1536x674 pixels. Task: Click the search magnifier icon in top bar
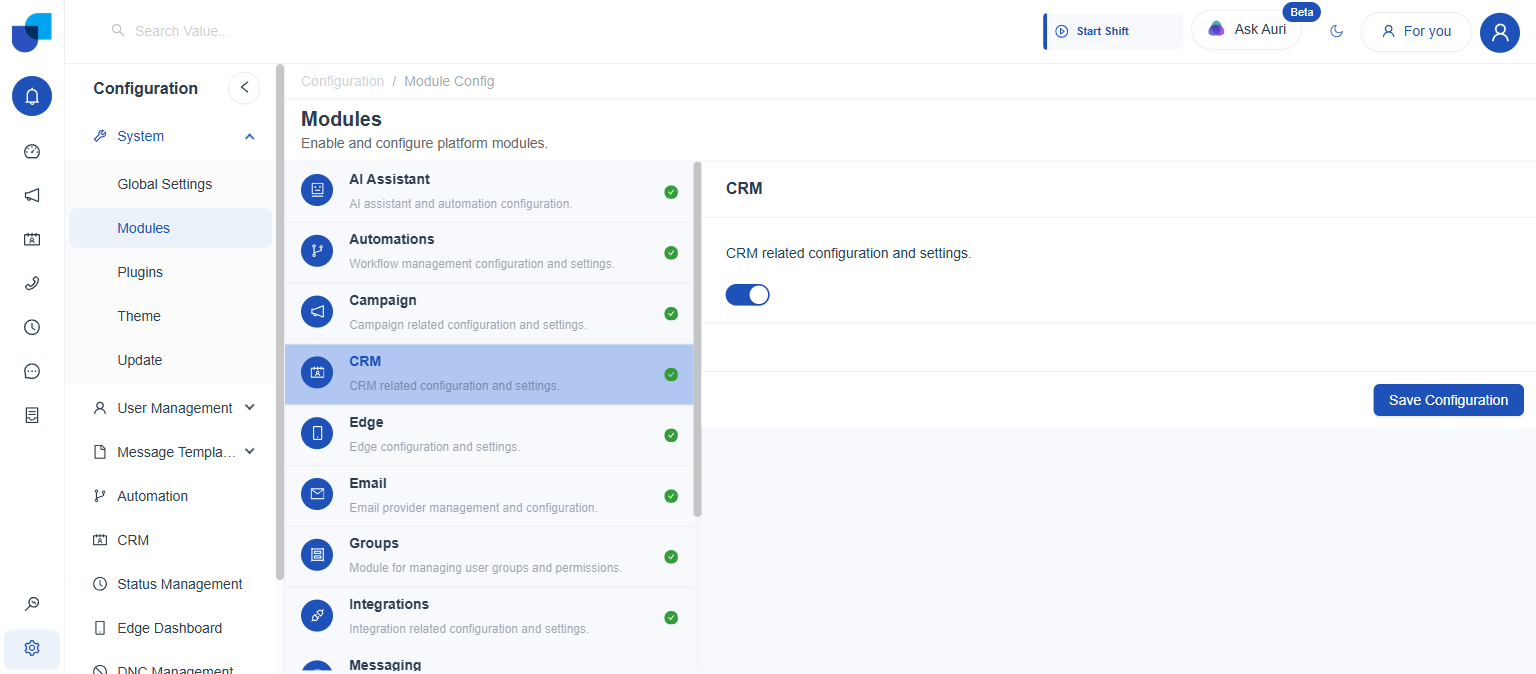tap(118, 31)
